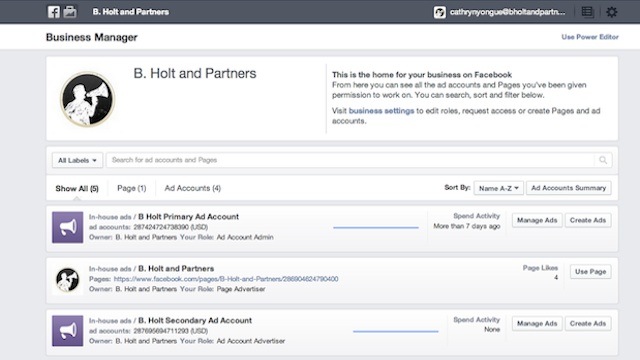Screen dimensions: 640x360
Task: Click the Use Page button
Action: coord(591,272)
